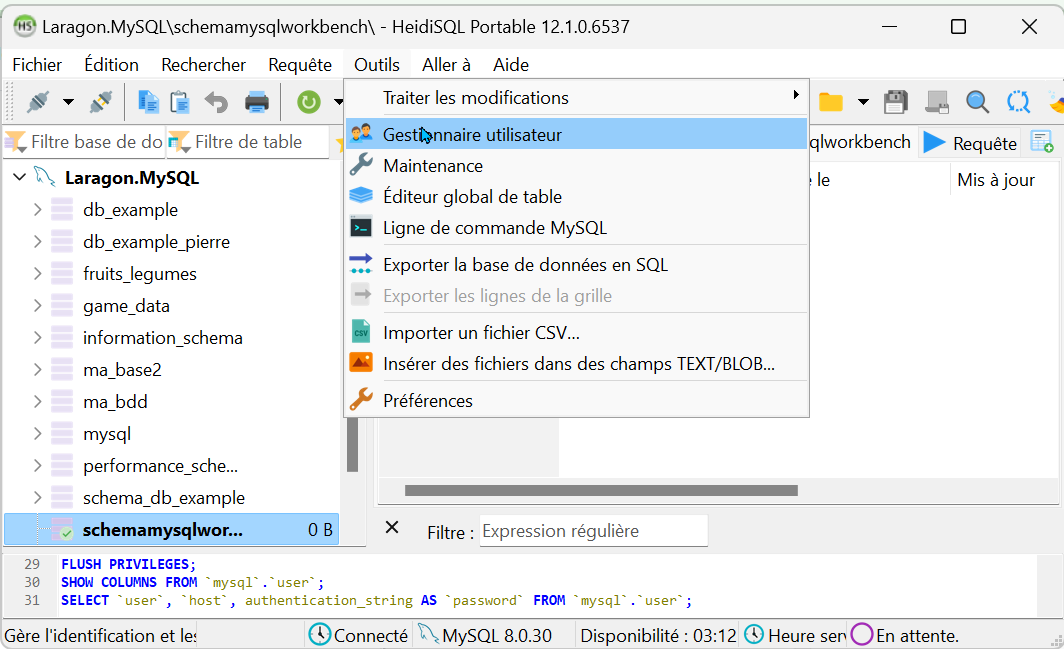Click the copy icon in the toolbar

[149, 101]
